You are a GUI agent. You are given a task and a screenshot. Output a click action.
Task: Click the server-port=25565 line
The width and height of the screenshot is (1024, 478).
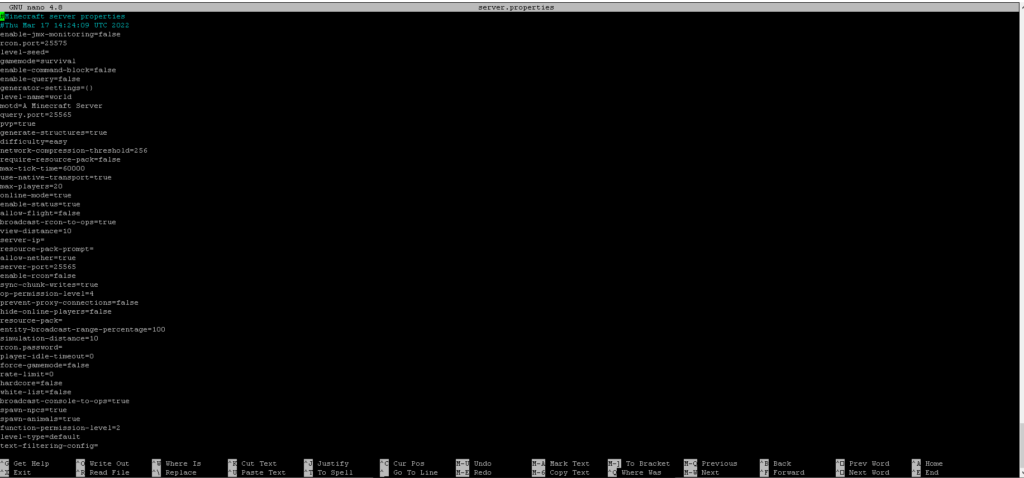click(38, 267)
